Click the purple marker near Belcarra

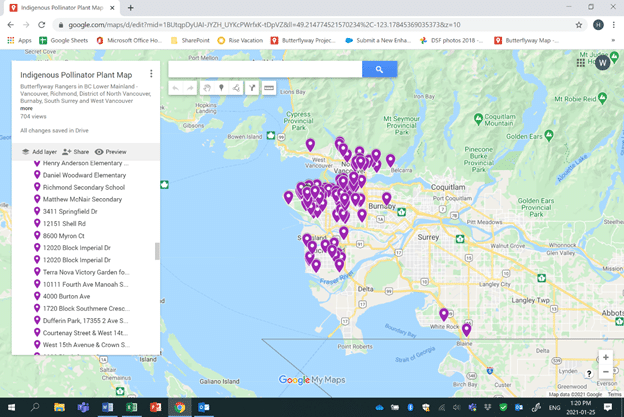(x=390, y=160)
